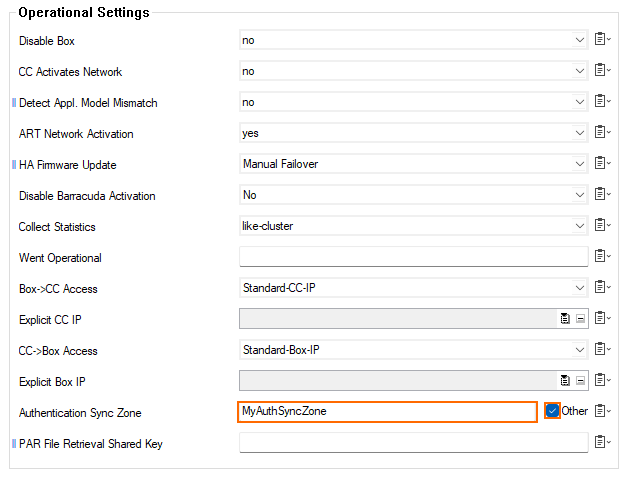
Task: Open clipboard menu icon for Collect Statistics
Action: [602, 225]
